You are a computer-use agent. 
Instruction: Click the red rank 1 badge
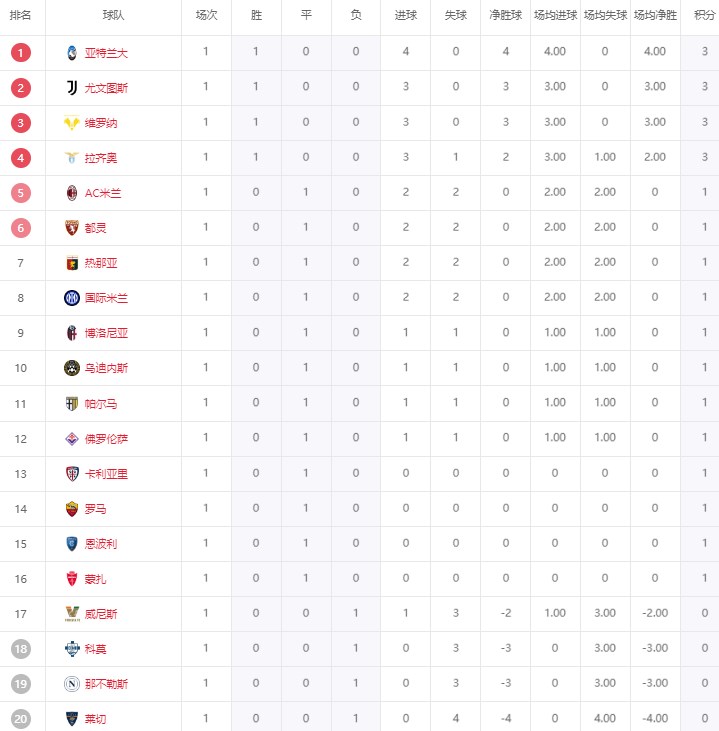[22, 53]
